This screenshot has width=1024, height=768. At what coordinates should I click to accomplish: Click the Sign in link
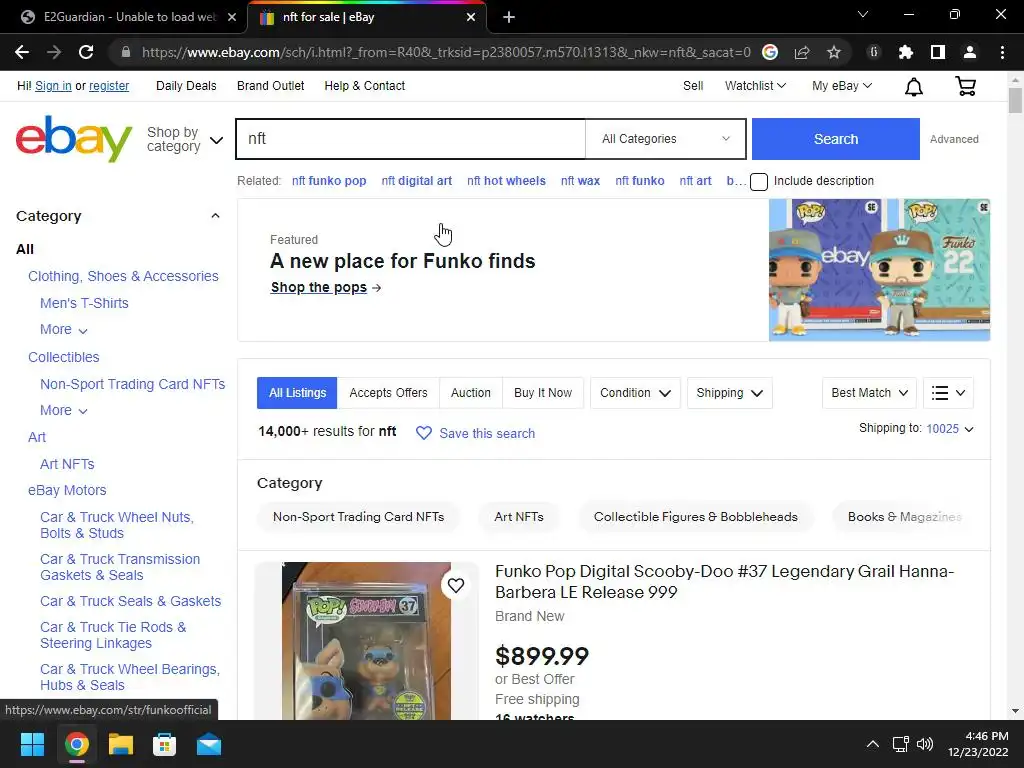pyautogui.click(x=53, y=86)
